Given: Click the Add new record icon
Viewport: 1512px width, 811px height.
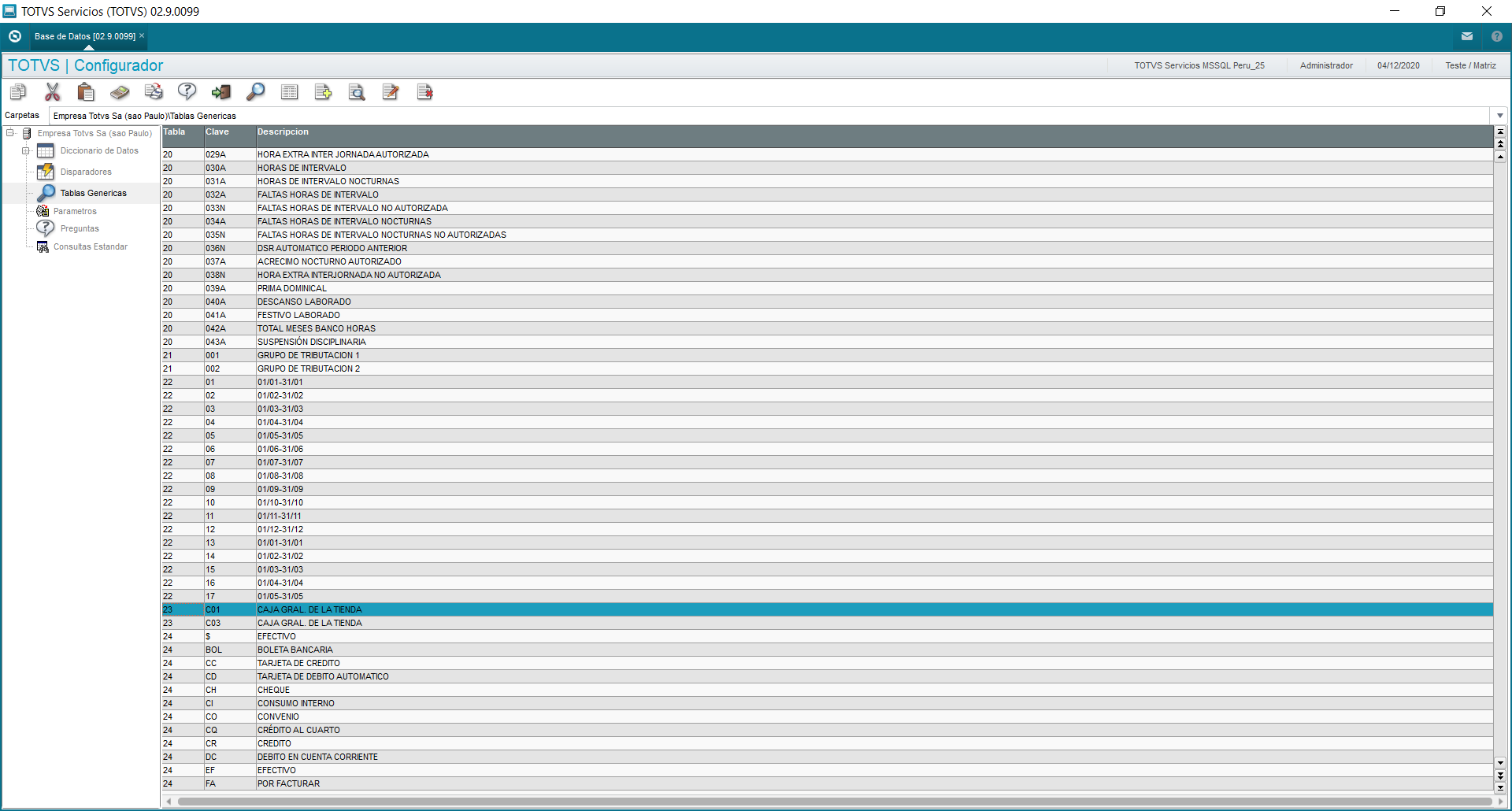Looking at the screenshot, I should (x=323, y=92).
